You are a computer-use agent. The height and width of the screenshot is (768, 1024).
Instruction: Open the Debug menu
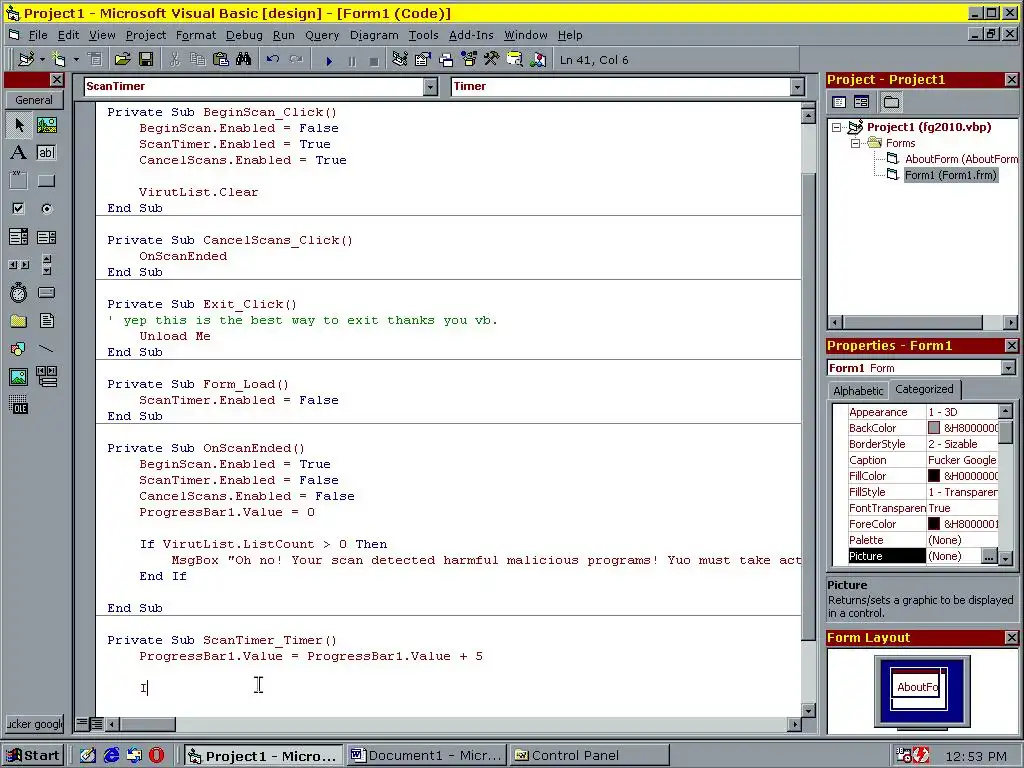pos(244,35)
